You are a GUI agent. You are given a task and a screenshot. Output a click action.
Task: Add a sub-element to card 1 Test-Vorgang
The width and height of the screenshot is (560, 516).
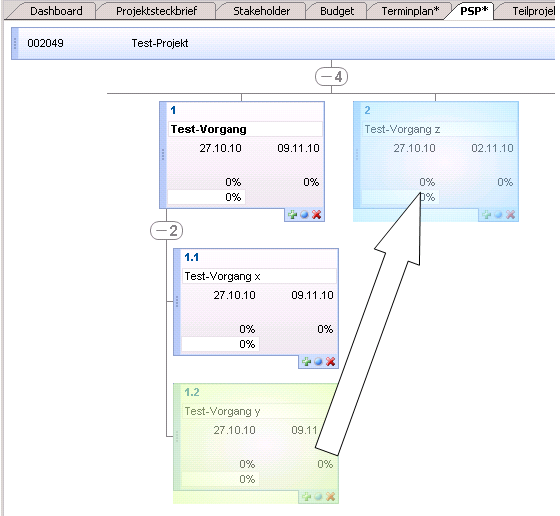pos(292,215)
